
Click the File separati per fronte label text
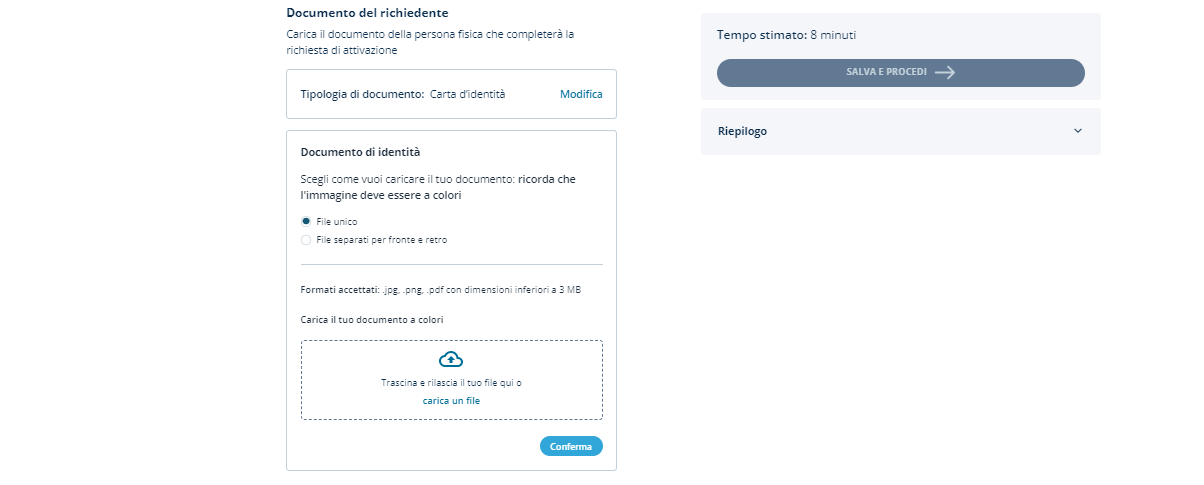(382, 240)
